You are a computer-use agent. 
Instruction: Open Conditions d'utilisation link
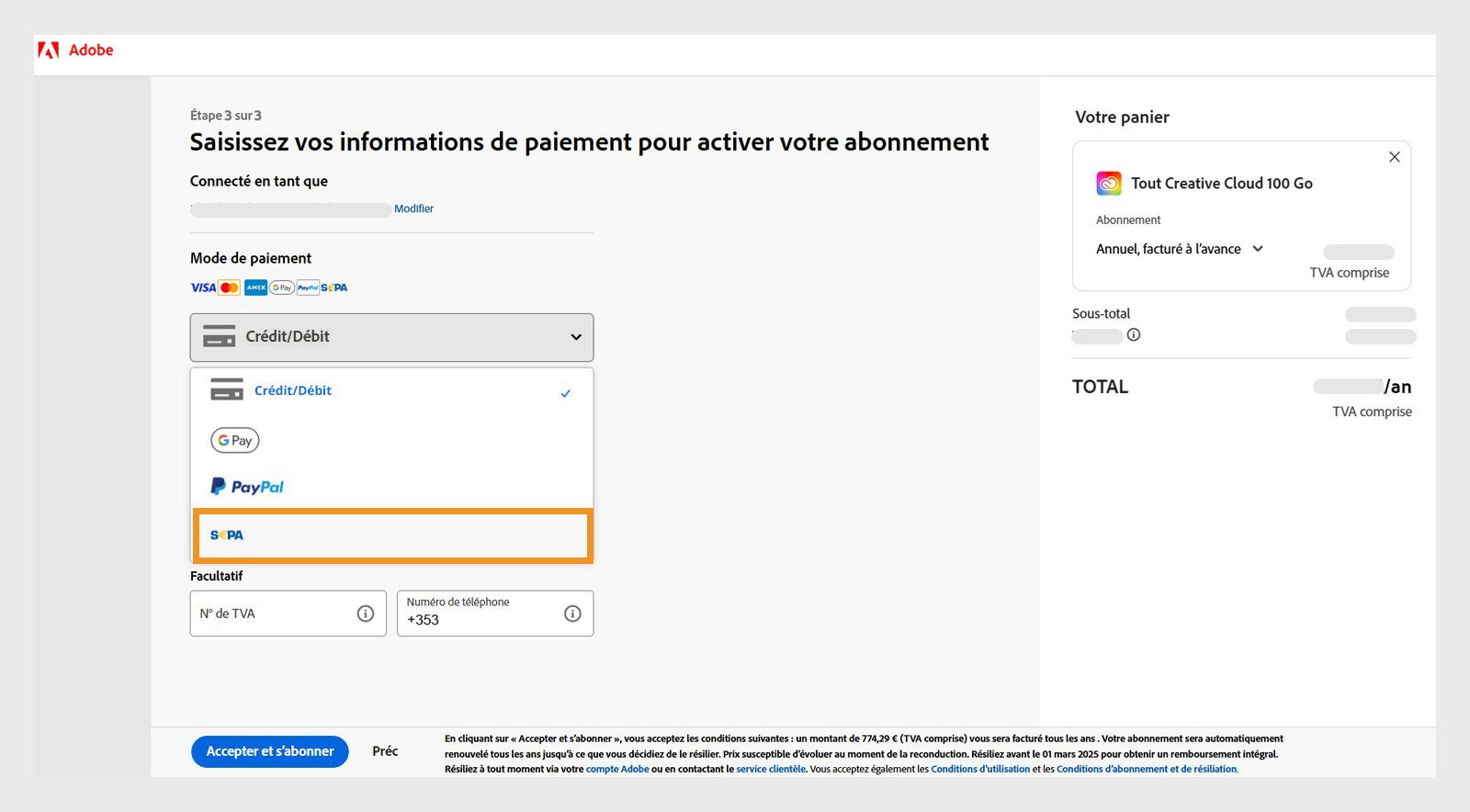[980, 770]
